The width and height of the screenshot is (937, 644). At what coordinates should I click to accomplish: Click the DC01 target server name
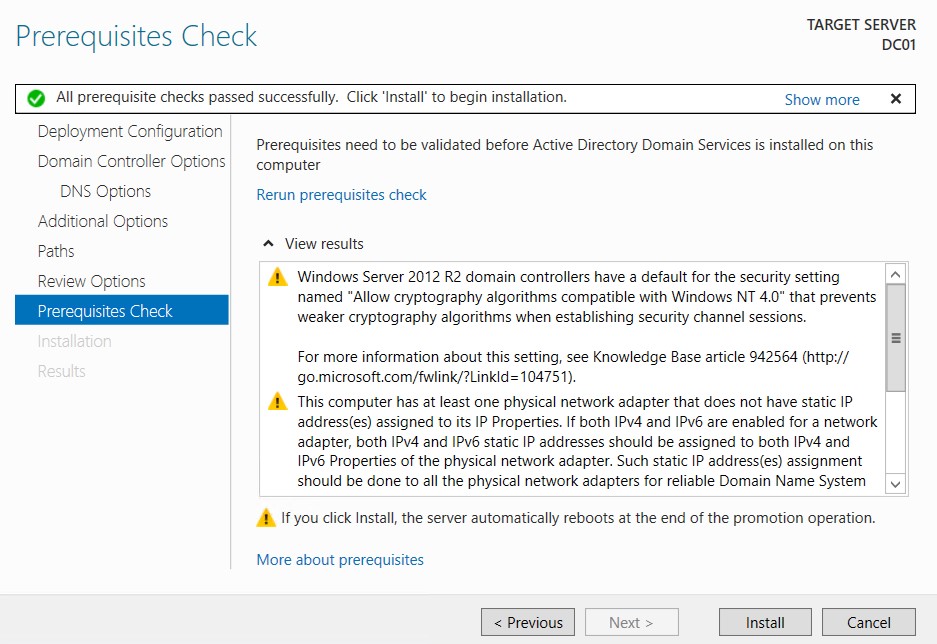[898, 45]
